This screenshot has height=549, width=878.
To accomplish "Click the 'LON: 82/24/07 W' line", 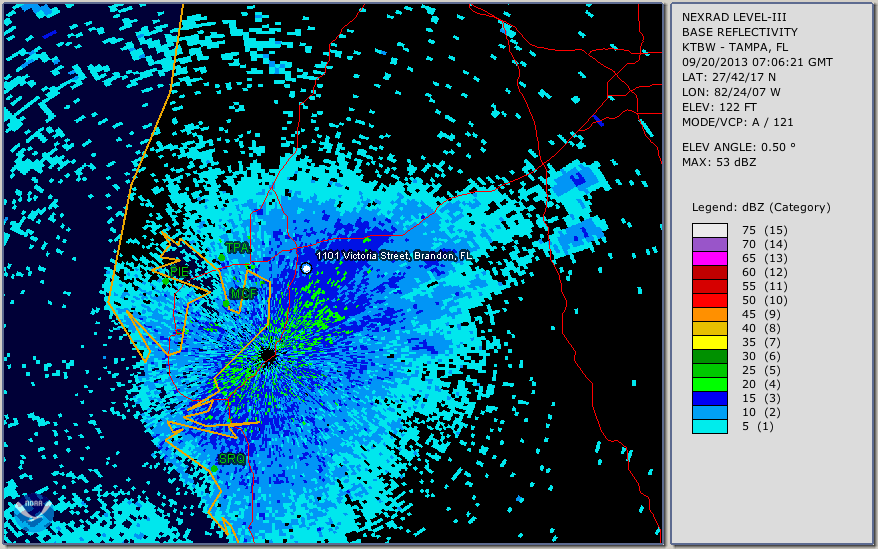I will [731, 92].
